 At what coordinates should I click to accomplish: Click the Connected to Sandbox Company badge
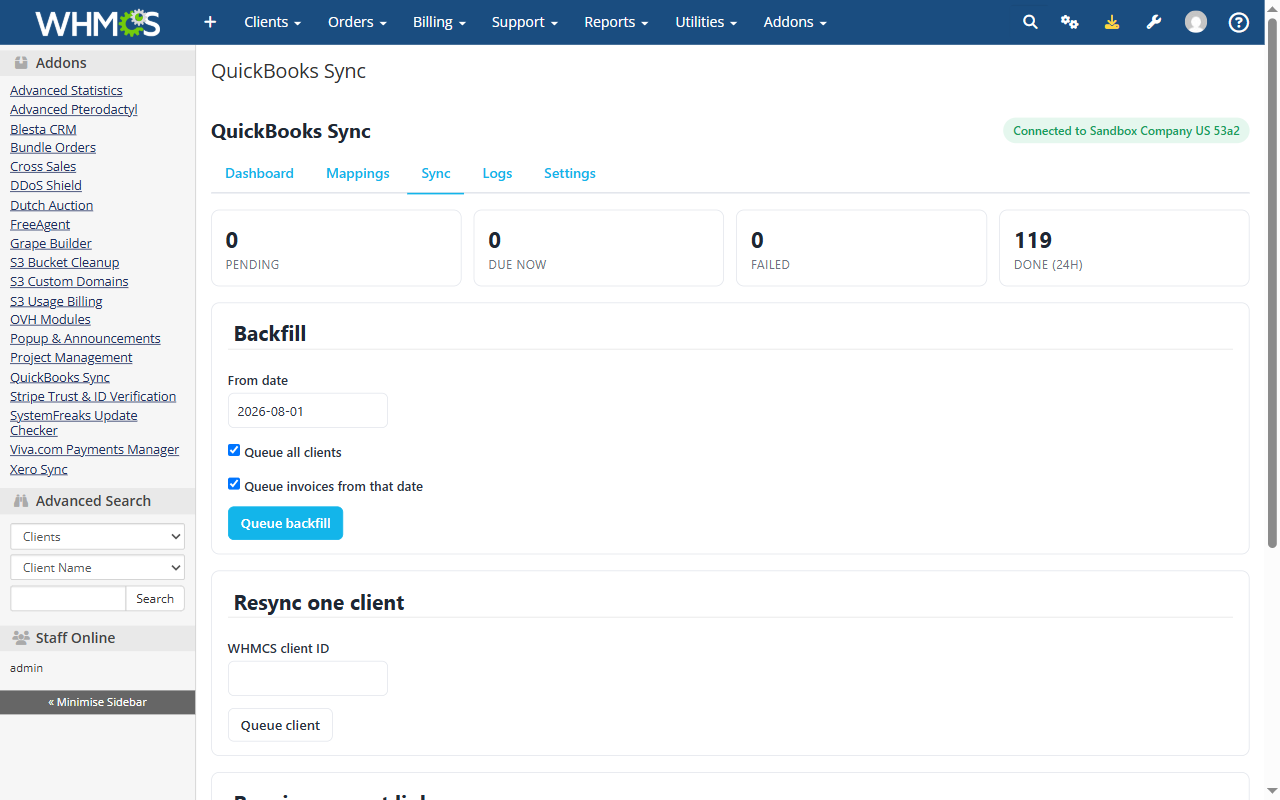[1126, 131]
